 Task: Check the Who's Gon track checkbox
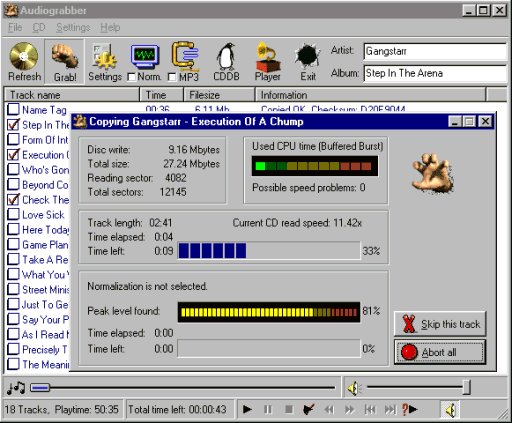pos(13,169)
